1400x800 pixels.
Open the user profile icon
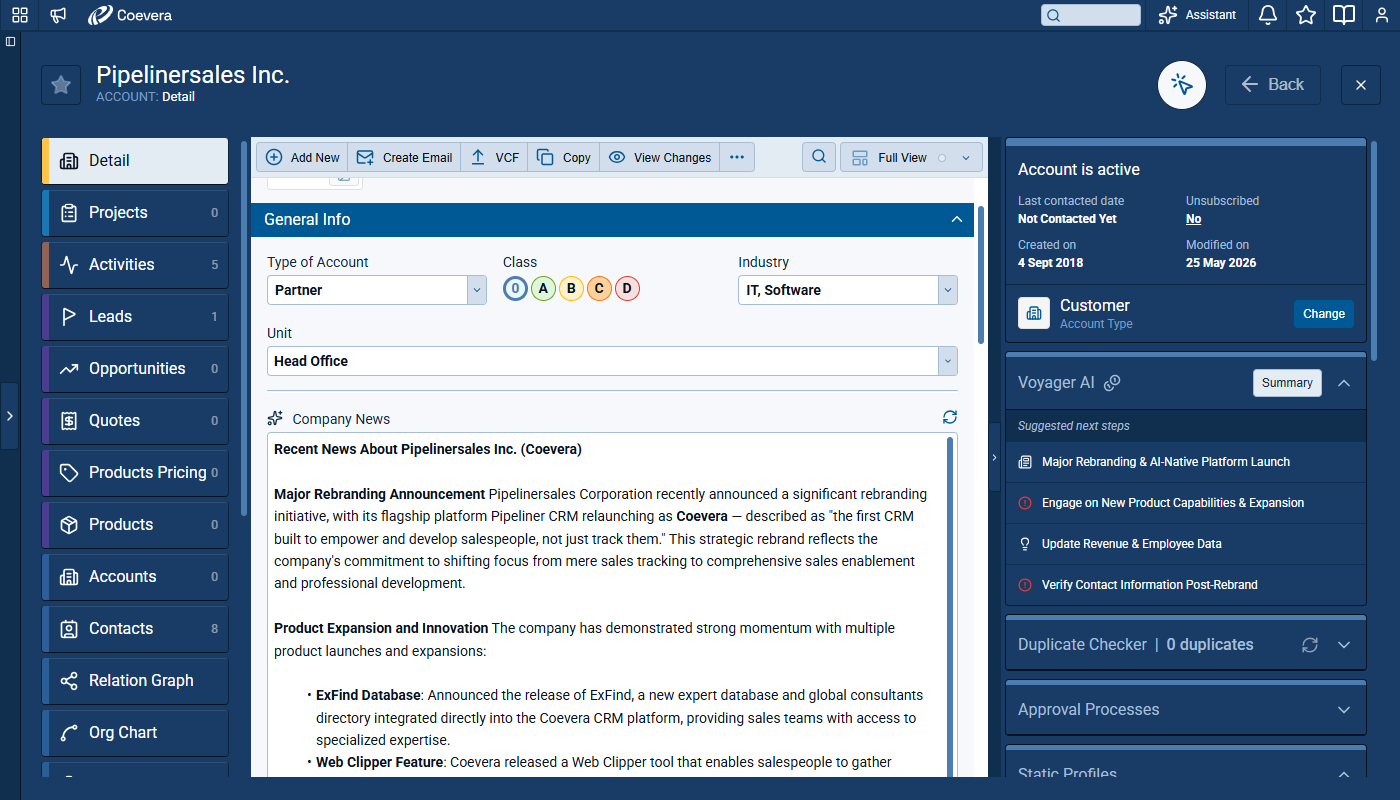click(x=1382, y=15)
